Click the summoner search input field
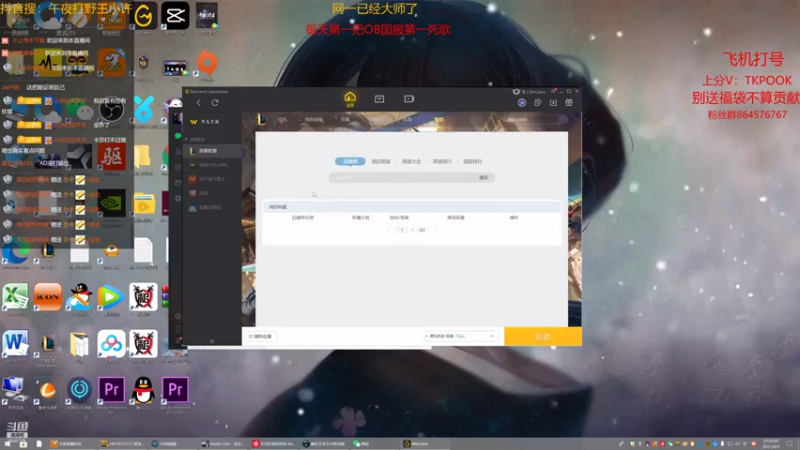800x450 pixels. (x=402, y=178)
